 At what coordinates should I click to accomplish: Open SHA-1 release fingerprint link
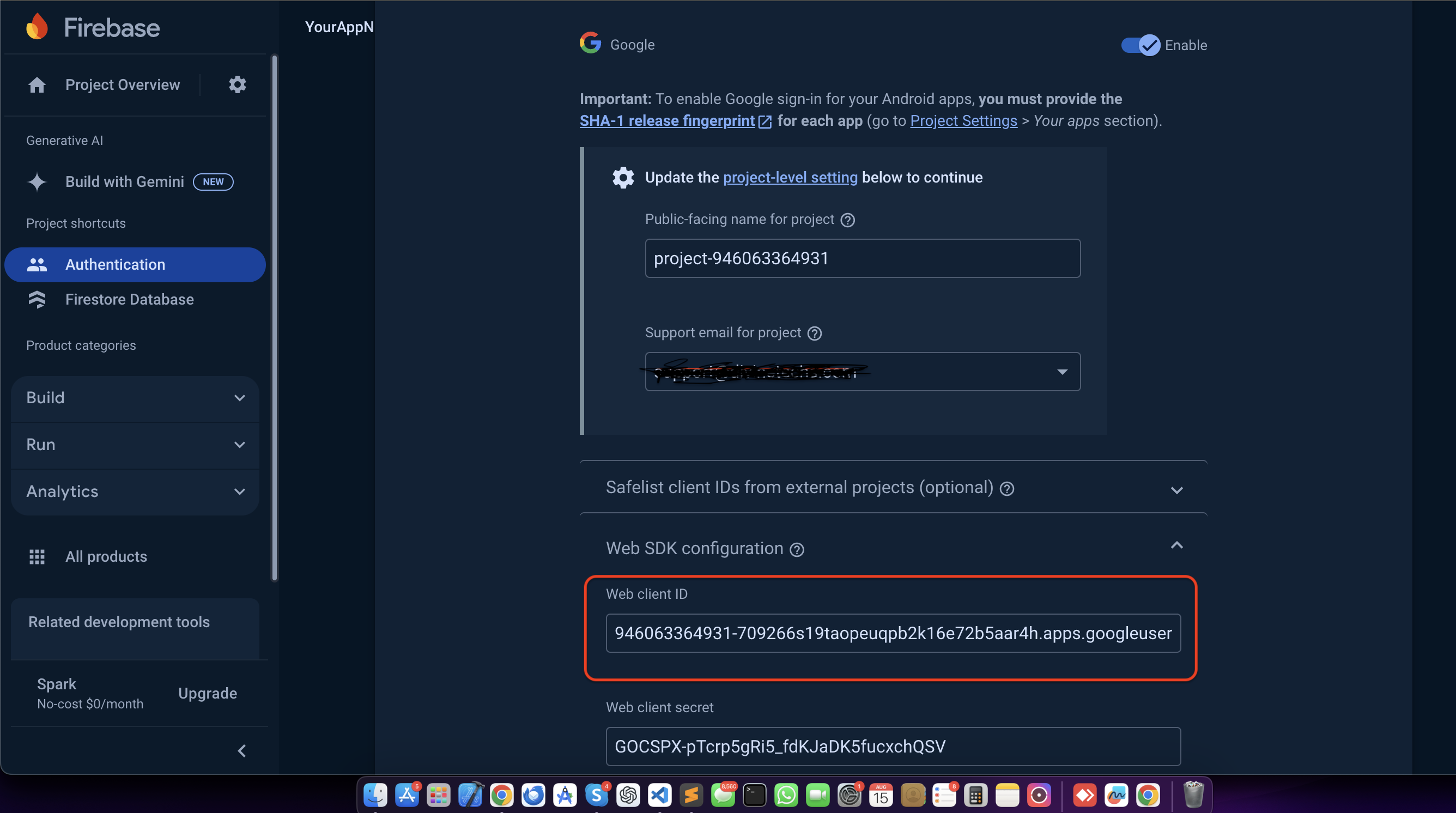click(667, 121)
